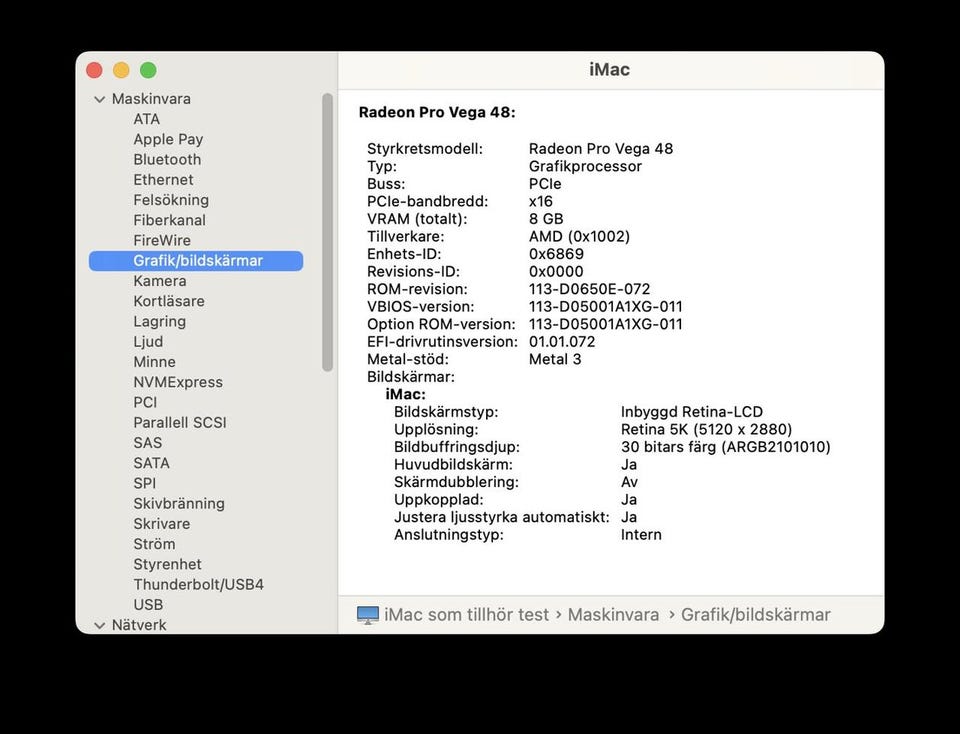
Task: Open the Apple Pay sidebar entry
Action: tap(168, 139)
